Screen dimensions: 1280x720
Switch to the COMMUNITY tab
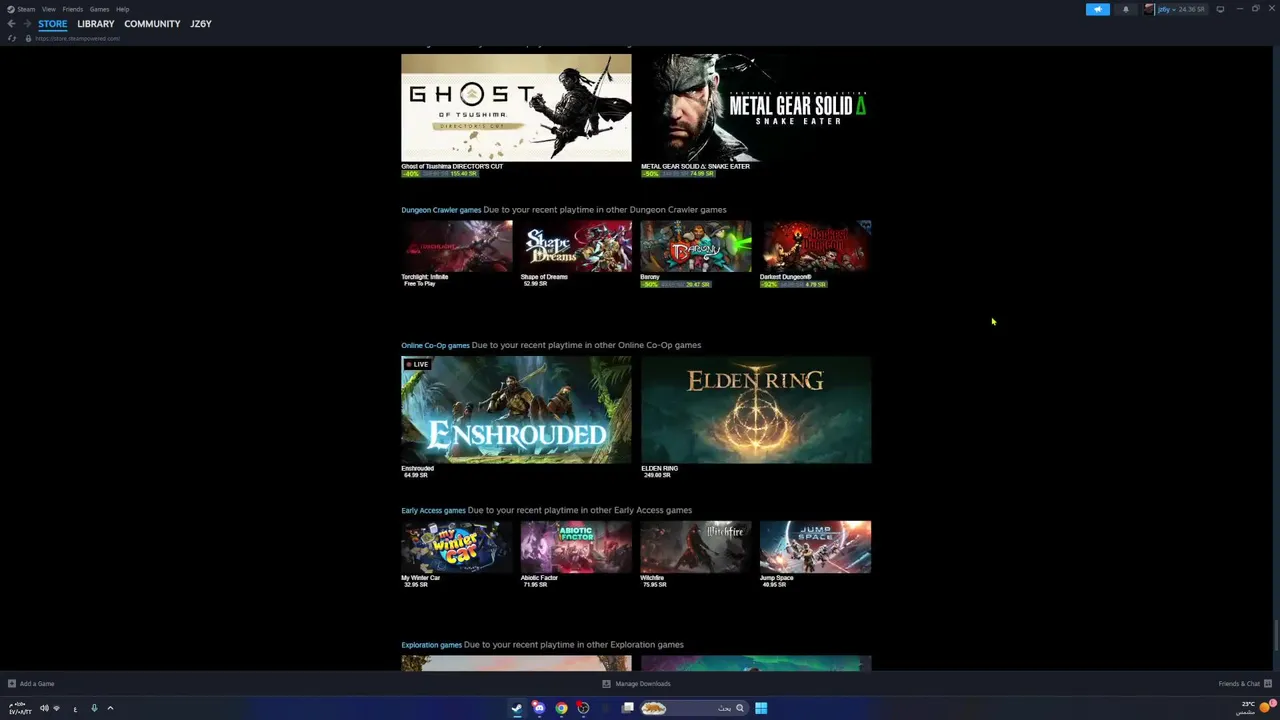tap(152, 24)
